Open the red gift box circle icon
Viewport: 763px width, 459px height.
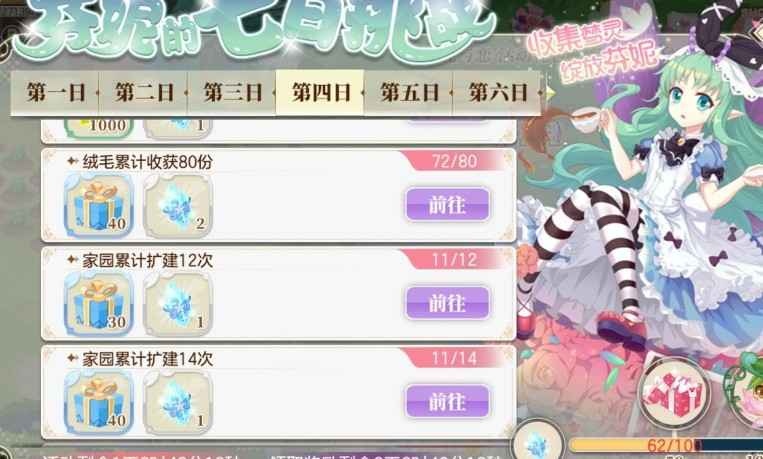click(674, 392)
